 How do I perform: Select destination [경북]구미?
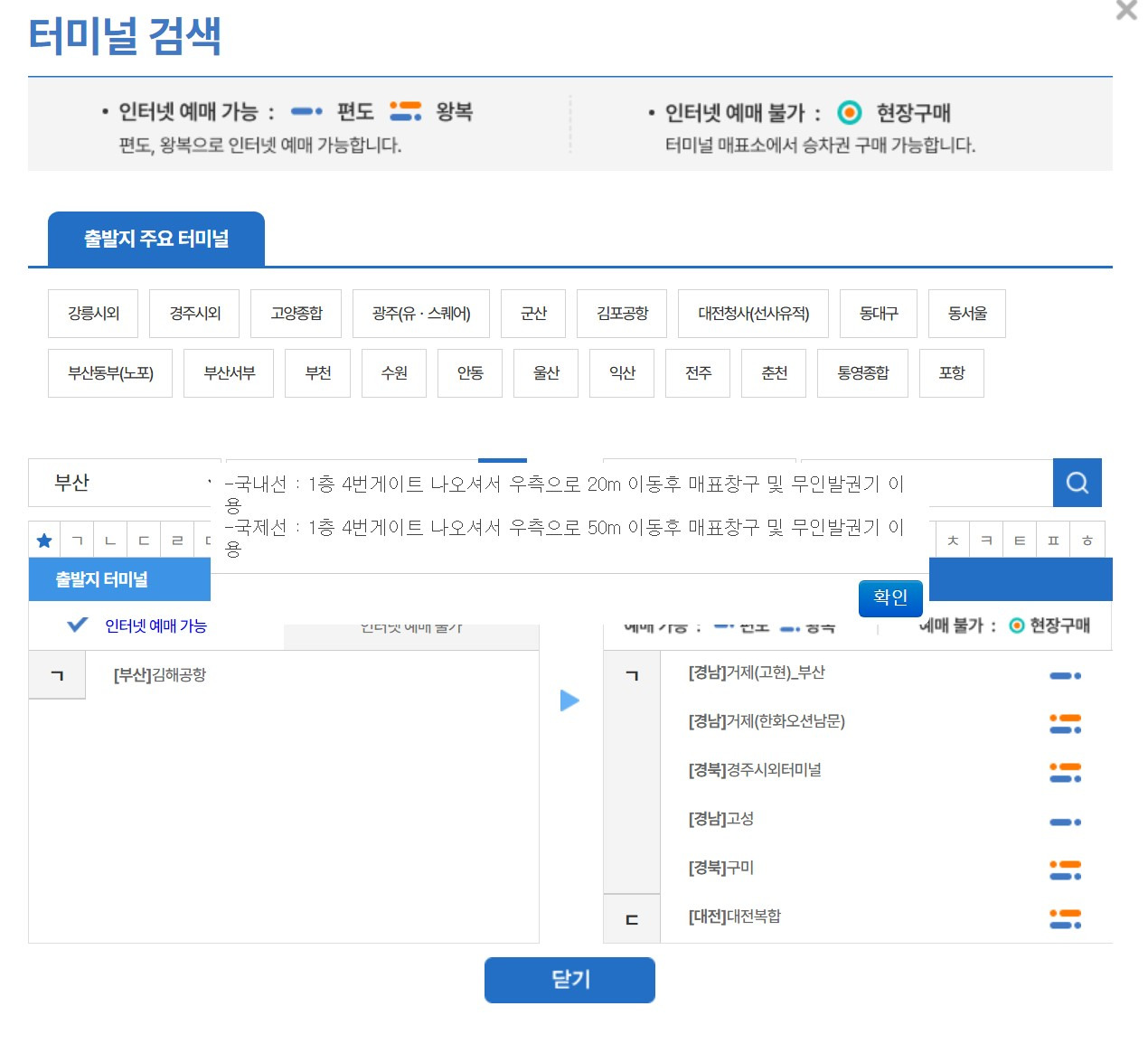[x=720, y=868]
